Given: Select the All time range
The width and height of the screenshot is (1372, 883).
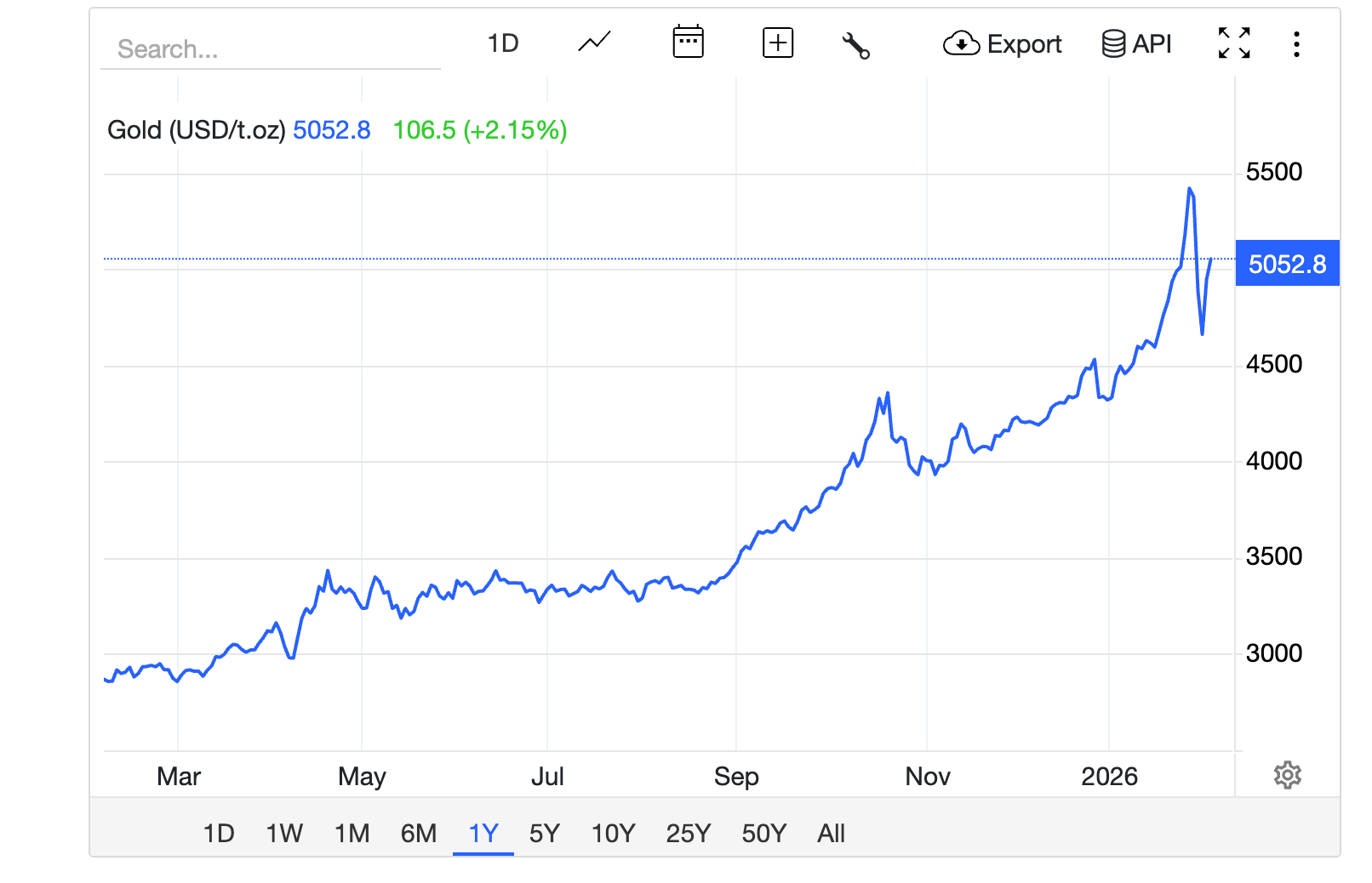Looking at the screenshot, I should click(831, 833).
